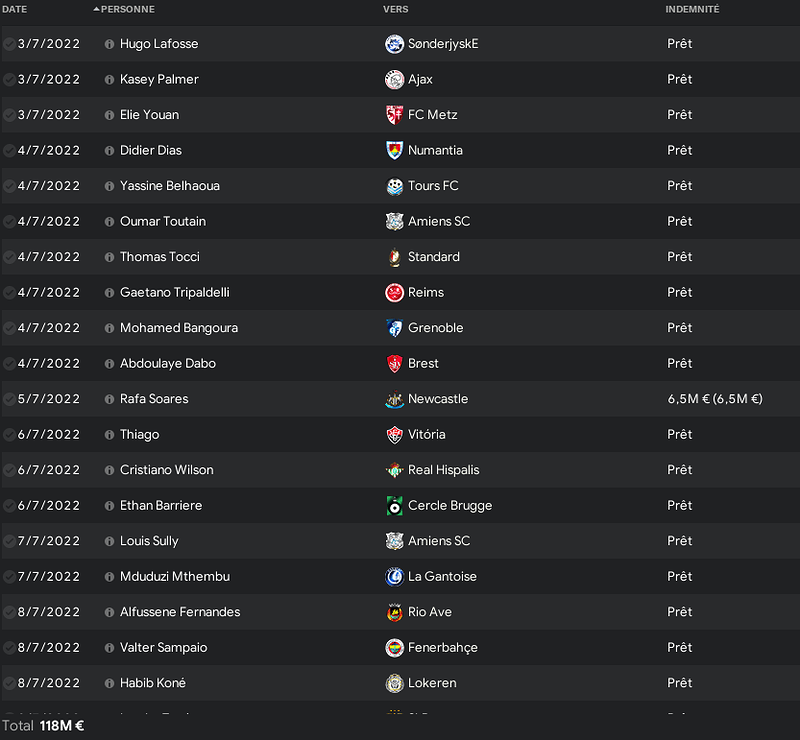The height and width of the screenshot is (740, 800).
Task: Sort transfers by the DATE header
Action: click(x=14, y=9)
